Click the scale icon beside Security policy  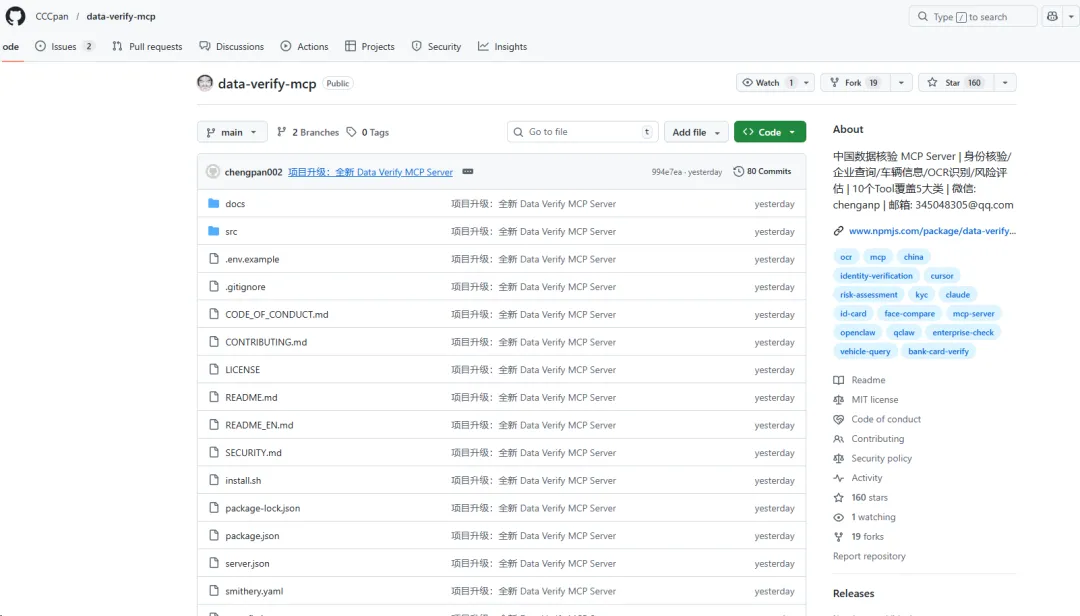(x=838, y=458)
